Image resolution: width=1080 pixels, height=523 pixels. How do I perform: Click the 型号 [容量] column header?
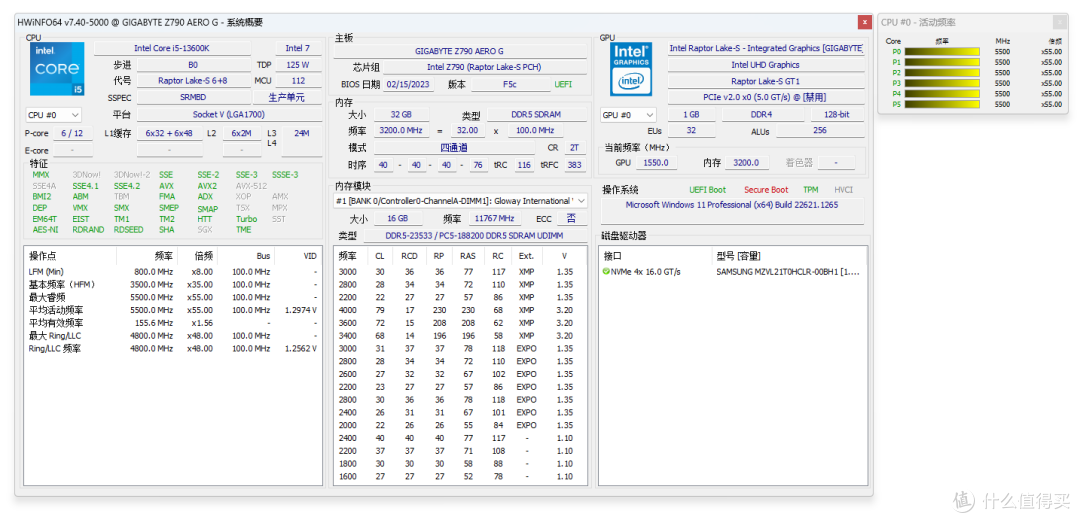[x=789, y=256]
